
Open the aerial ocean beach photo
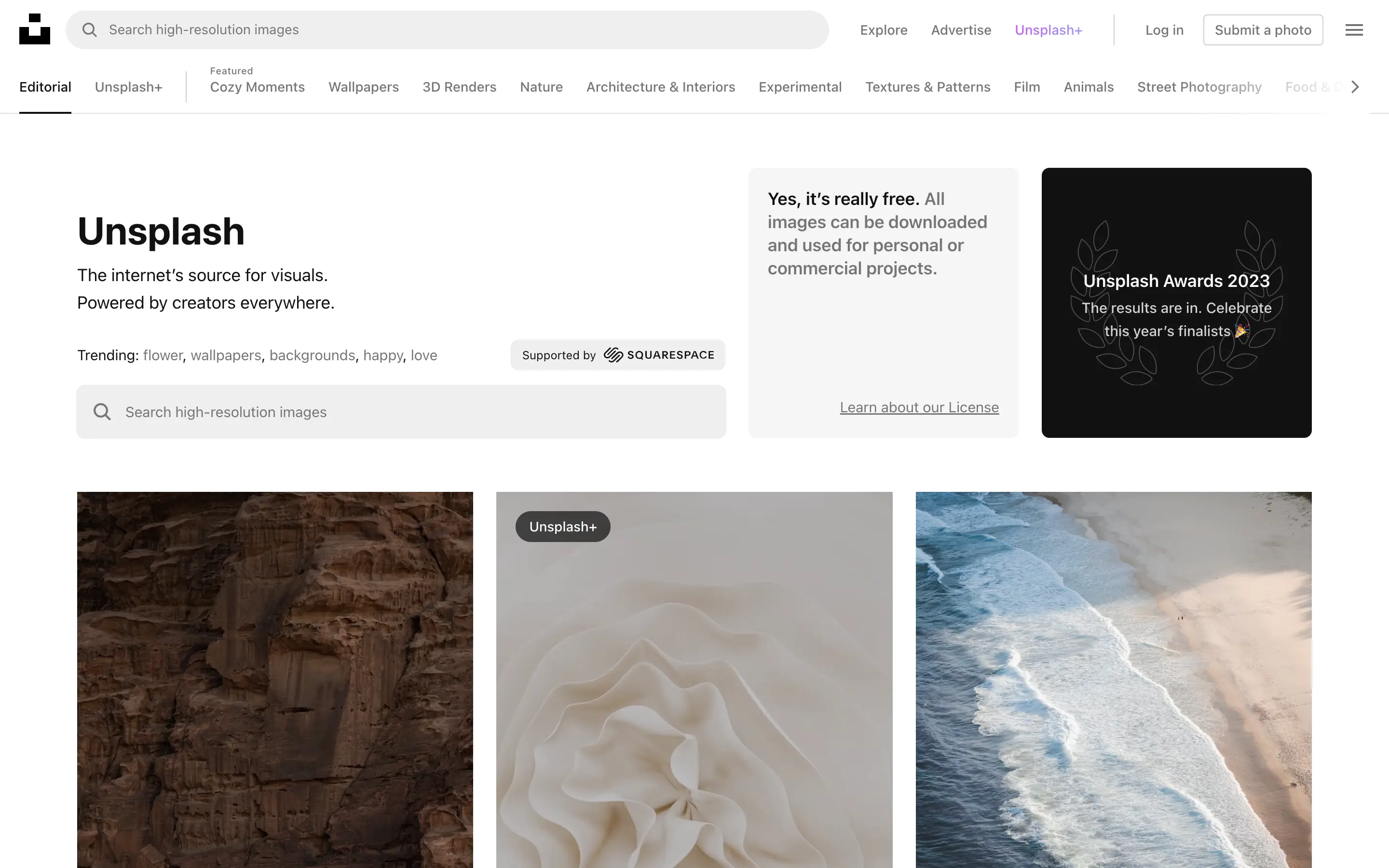click(1114, 680)
